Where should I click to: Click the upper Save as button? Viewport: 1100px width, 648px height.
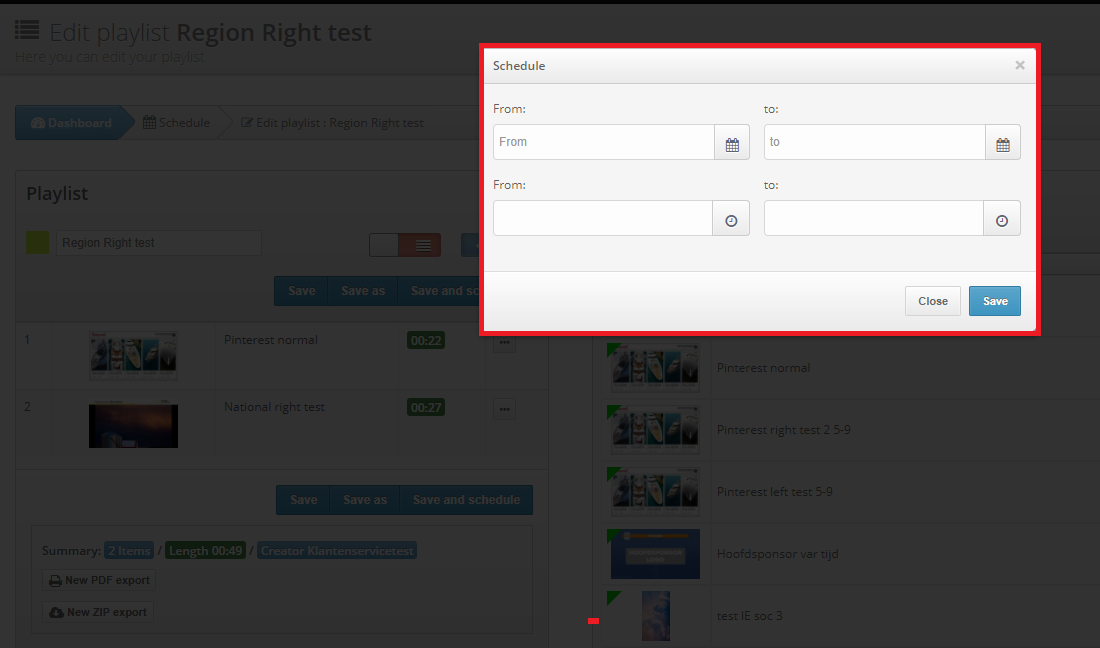point(363,291)
